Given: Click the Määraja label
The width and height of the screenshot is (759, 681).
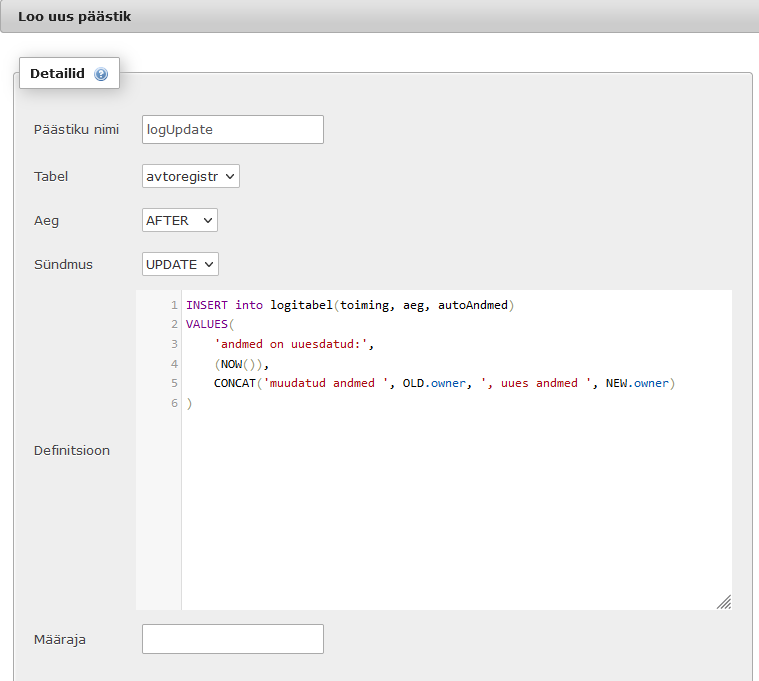Looking at the screenshot, I should (60, 639).
